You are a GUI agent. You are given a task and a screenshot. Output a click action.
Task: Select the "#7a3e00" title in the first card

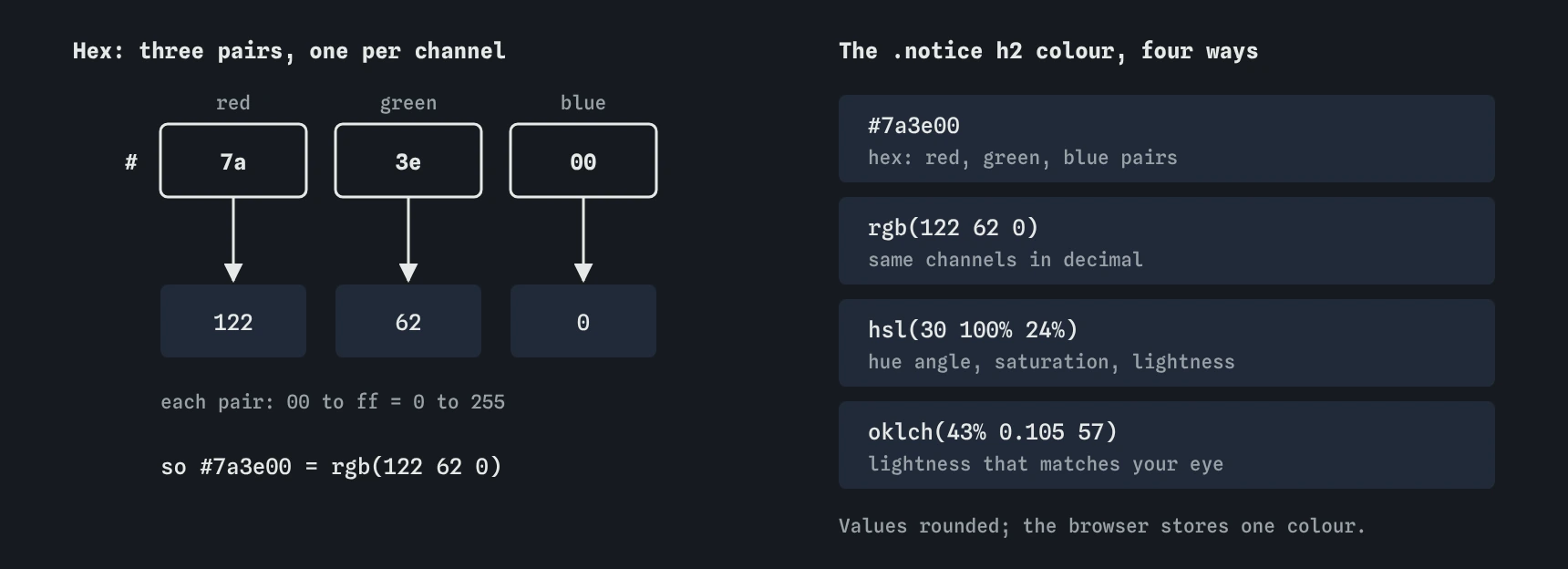click(x=913, y=126)
